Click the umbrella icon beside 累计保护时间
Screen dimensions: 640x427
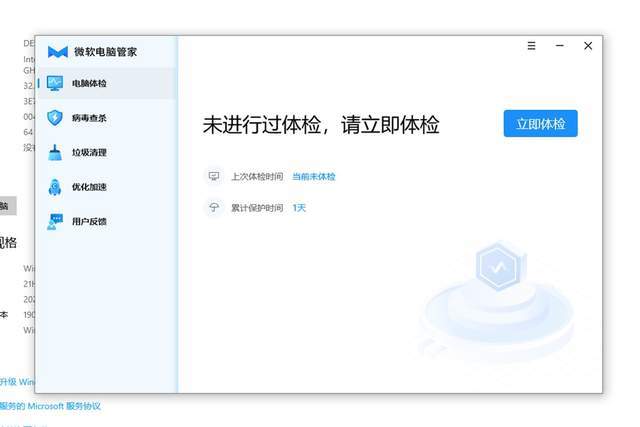(214, 208)
